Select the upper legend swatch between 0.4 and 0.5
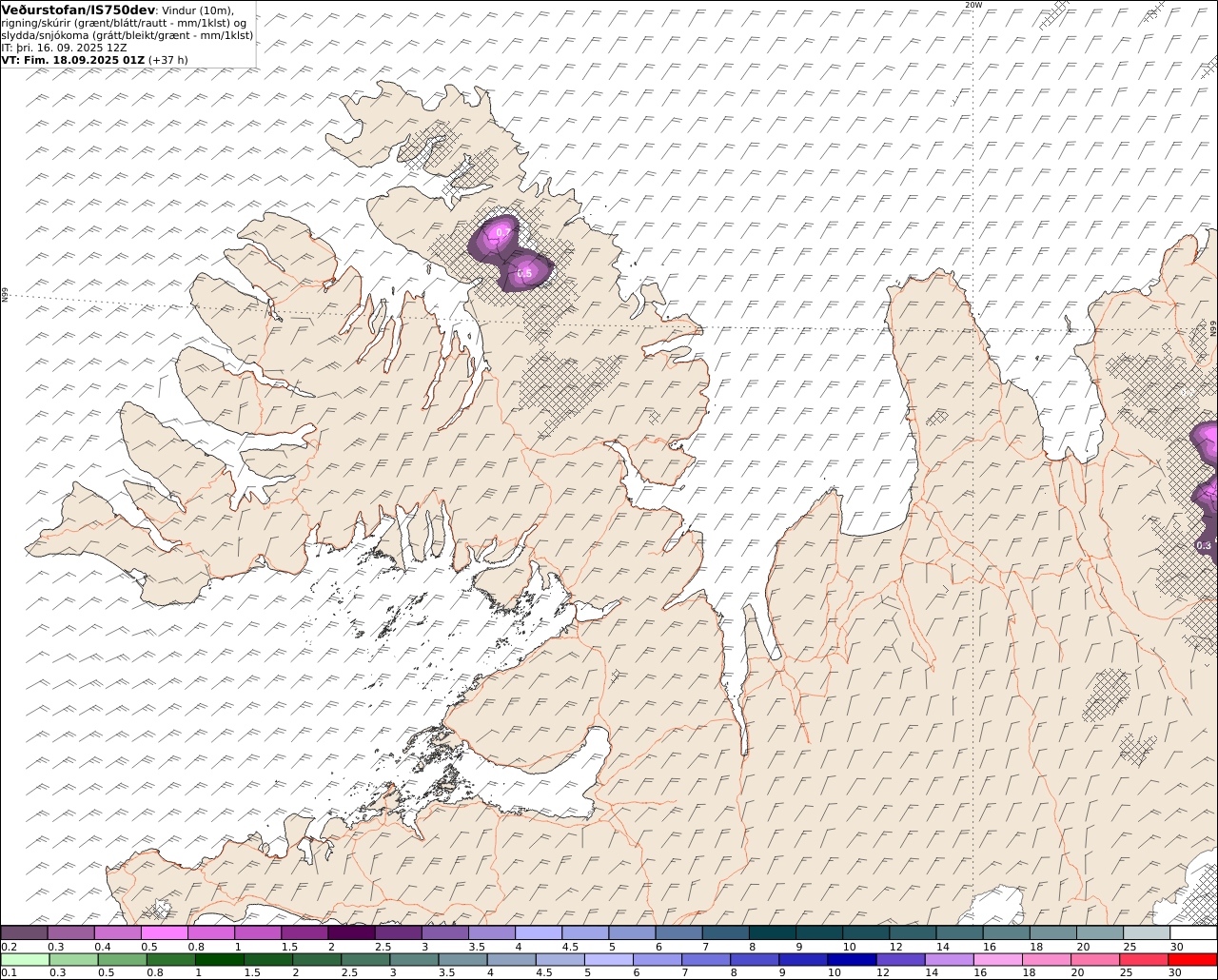Image resolution: width=1218 pixels, height=980 pixels. tap(117, 932)
